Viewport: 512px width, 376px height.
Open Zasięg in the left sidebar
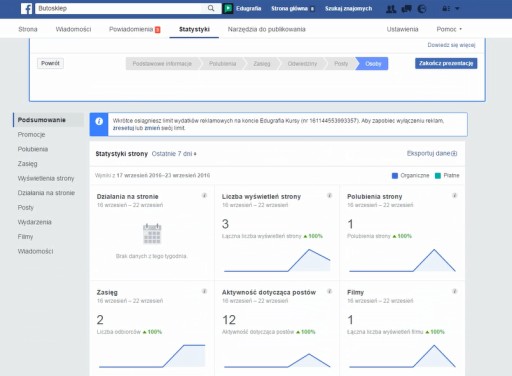27,164
